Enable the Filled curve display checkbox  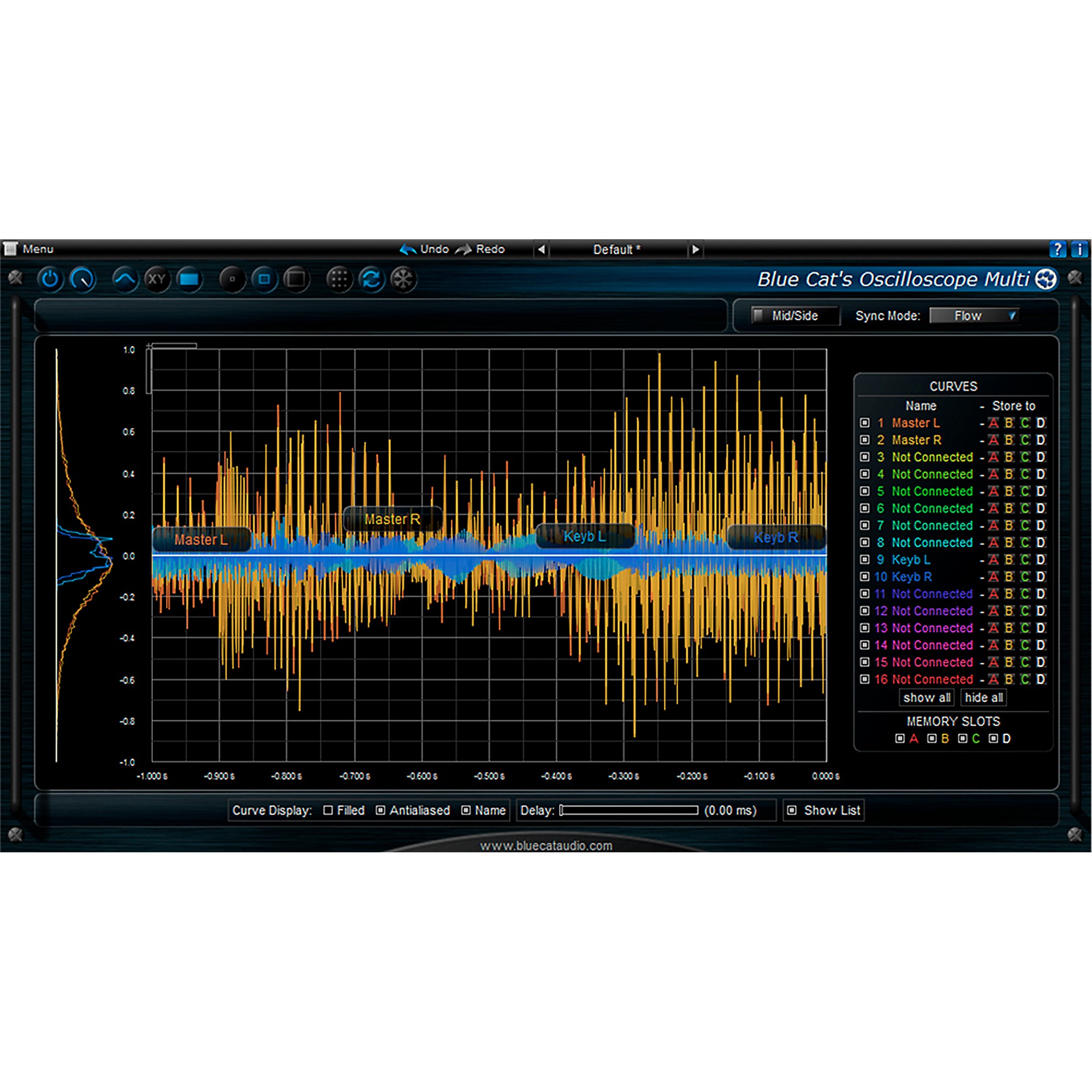pyautogui.click(x=328, y=810)
